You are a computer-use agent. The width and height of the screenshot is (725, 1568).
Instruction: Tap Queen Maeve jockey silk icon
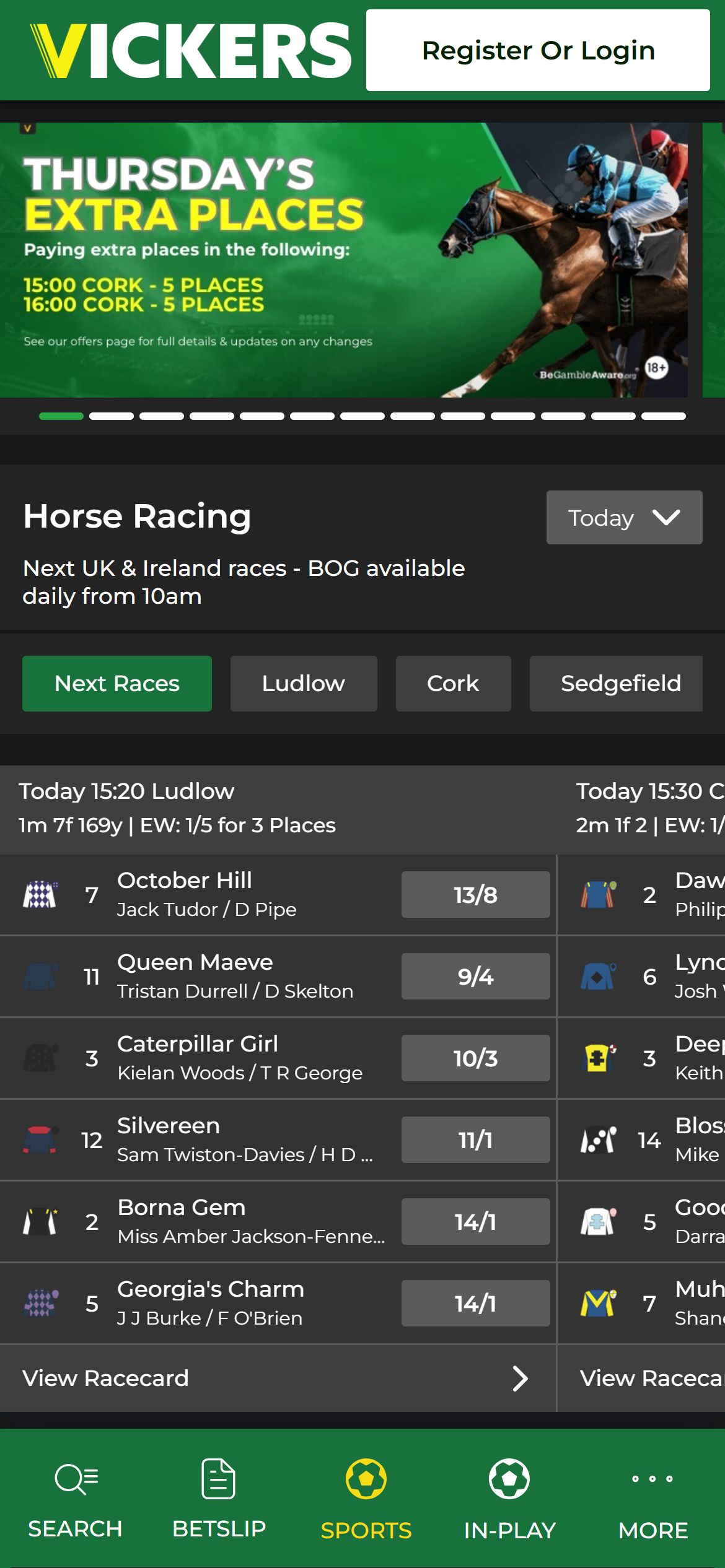(x=40, y=976)
